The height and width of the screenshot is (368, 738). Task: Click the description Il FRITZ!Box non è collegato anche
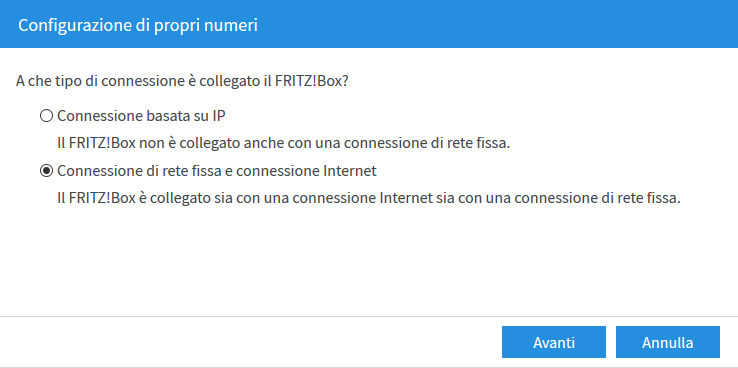(283, 143)
